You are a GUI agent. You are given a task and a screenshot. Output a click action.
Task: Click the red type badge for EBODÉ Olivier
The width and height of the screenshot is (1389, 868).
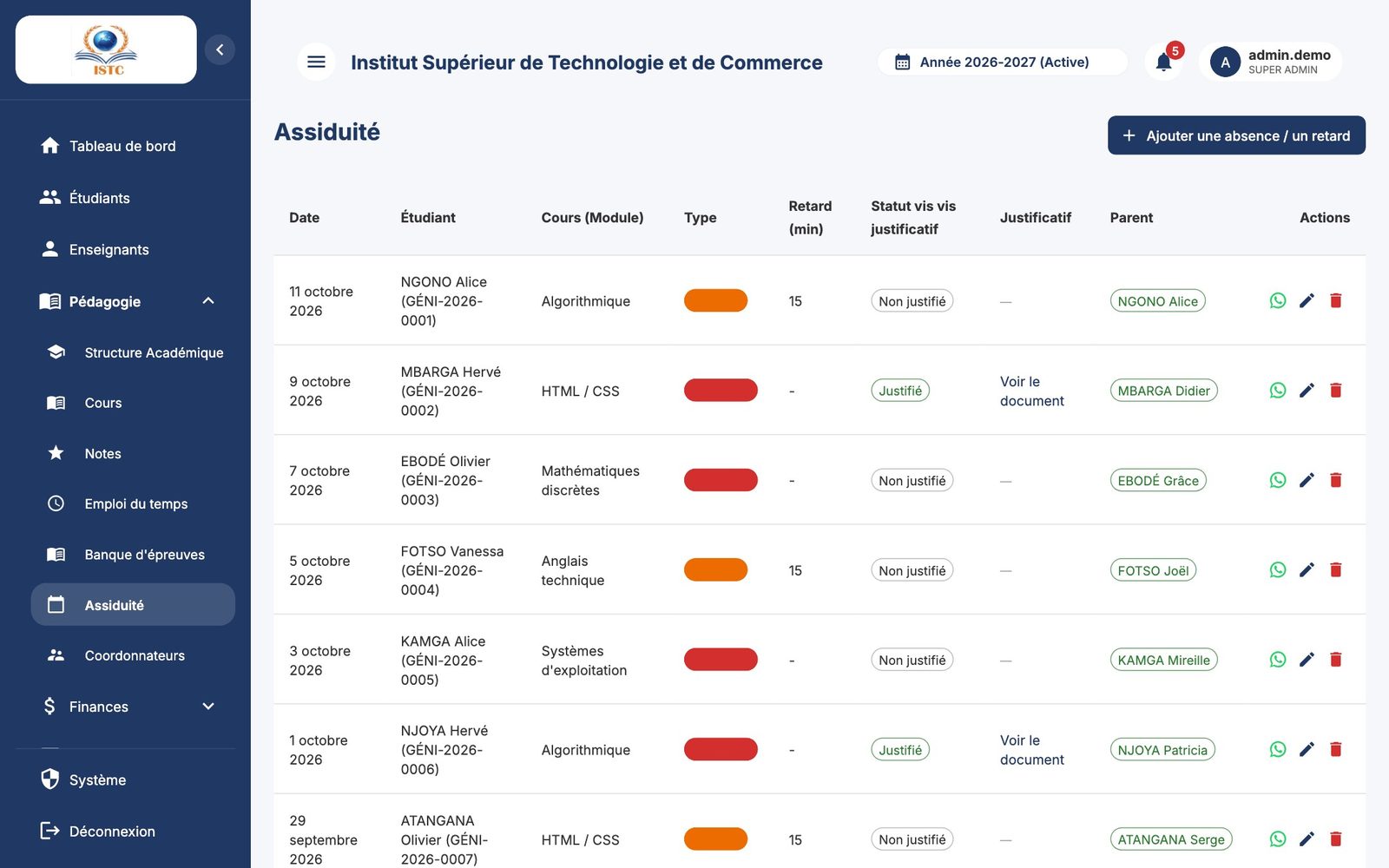point(721,480)
